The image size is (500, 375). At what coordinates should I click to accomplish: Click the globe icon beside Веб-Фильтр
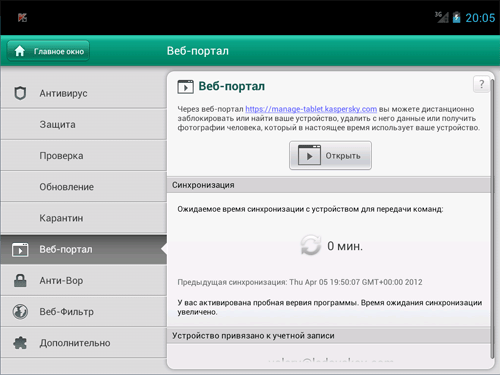tap(20, 312)
